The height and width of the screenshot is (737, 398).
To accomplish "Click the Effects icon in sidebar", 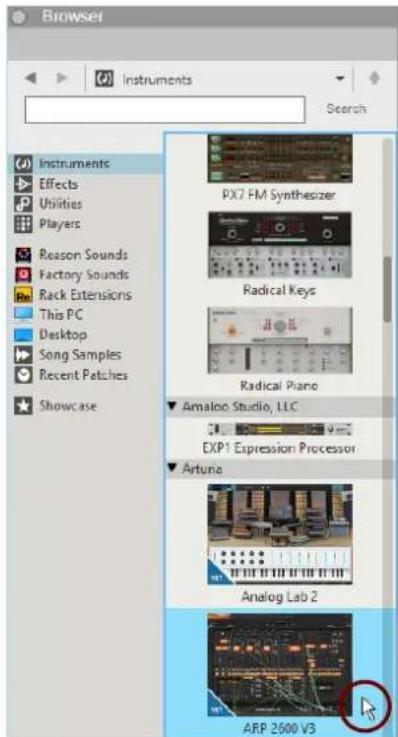I will point(23,184).
